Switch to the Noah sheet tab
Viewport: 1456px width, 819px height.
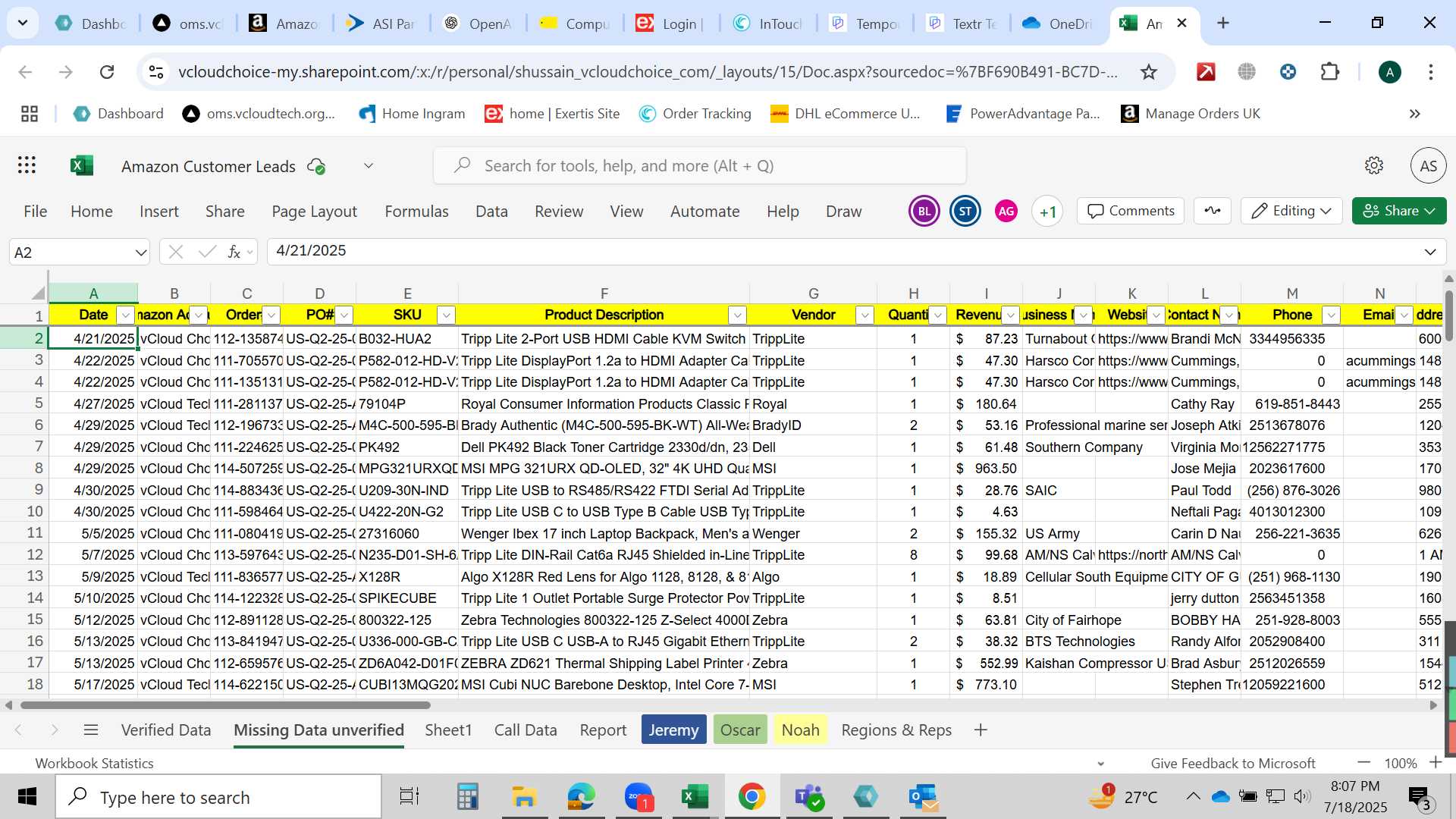pos(801,730)
